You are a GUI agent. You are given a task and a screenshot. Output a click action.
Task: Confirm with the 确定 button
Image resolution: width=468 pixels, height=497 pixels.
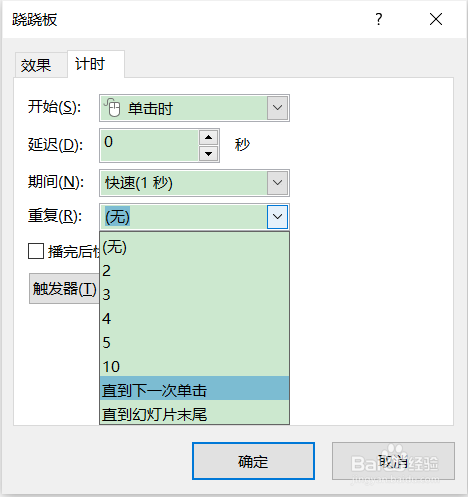[x=253, y=461]
